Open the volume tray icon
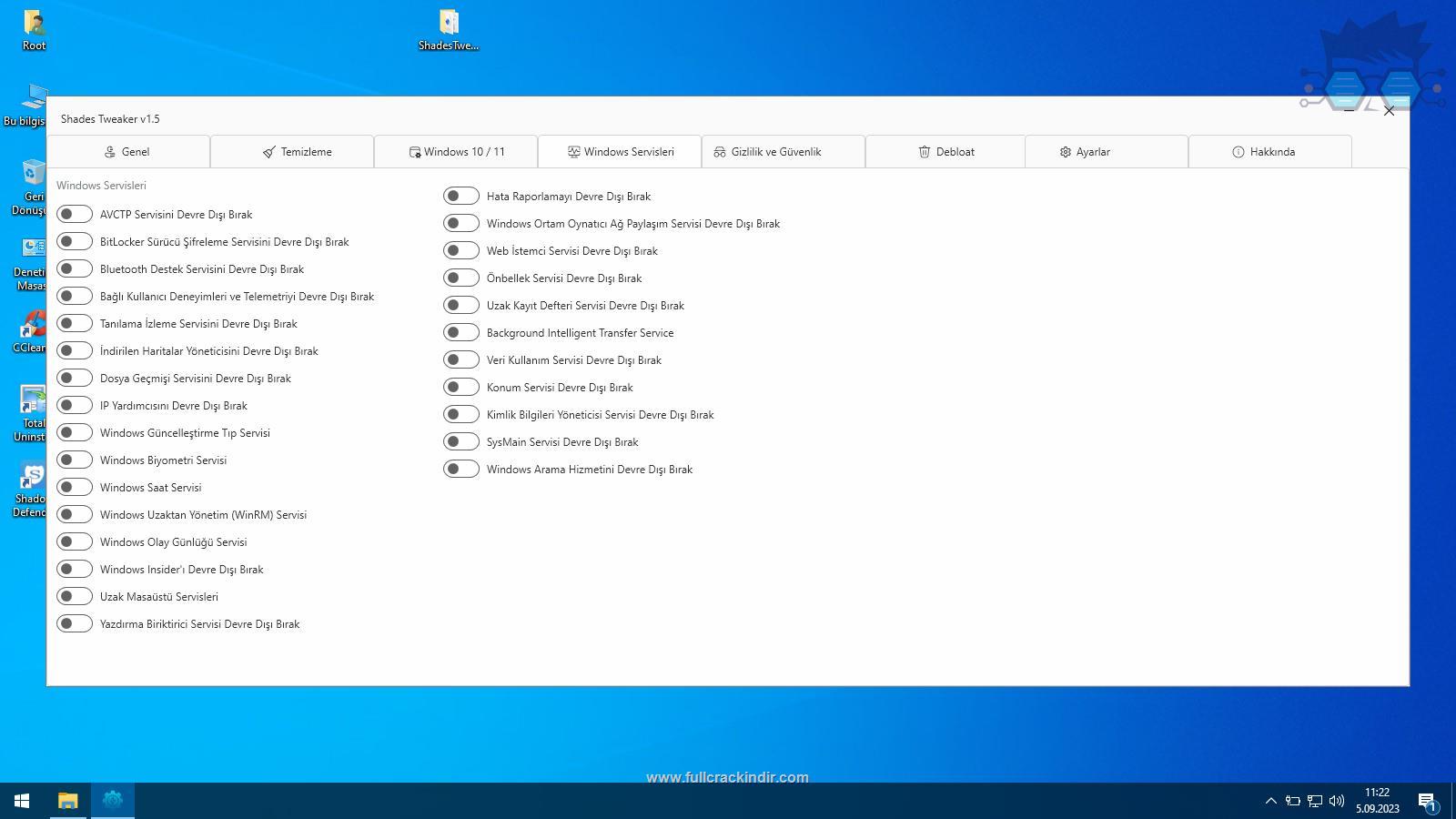1456x819 pixels. [1337, 801]
